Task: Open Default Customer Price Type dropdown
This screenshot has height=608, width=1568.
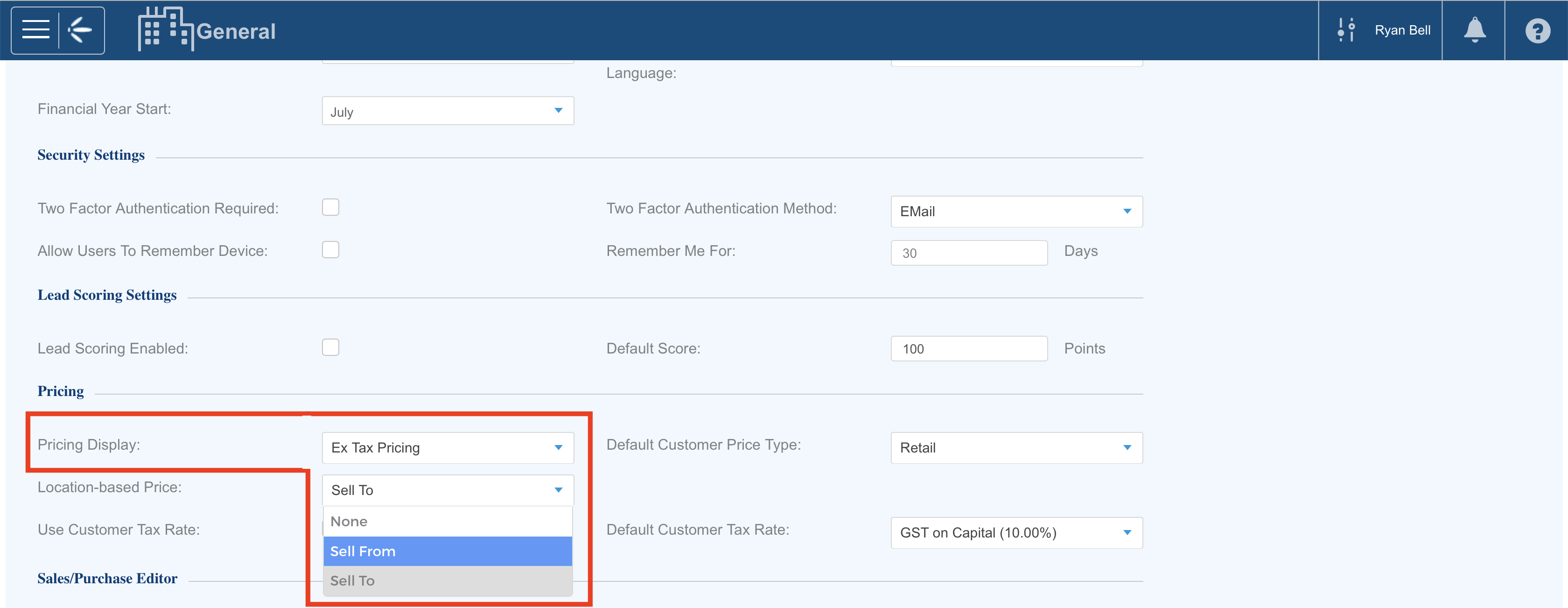Action: (x=1016, y=448)
